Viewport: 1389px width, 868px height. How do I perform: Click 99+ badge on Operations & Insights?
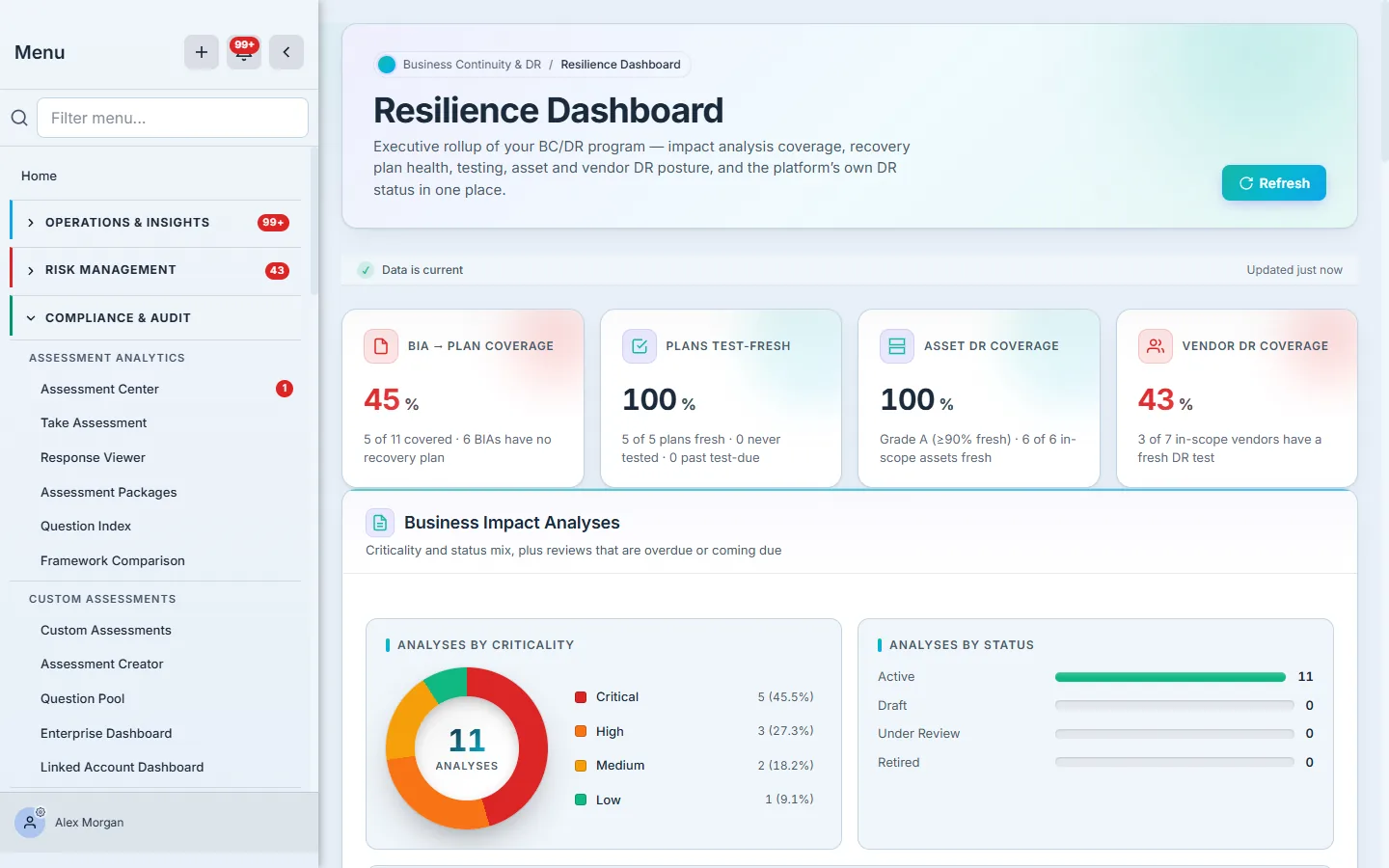click(273, 223)
